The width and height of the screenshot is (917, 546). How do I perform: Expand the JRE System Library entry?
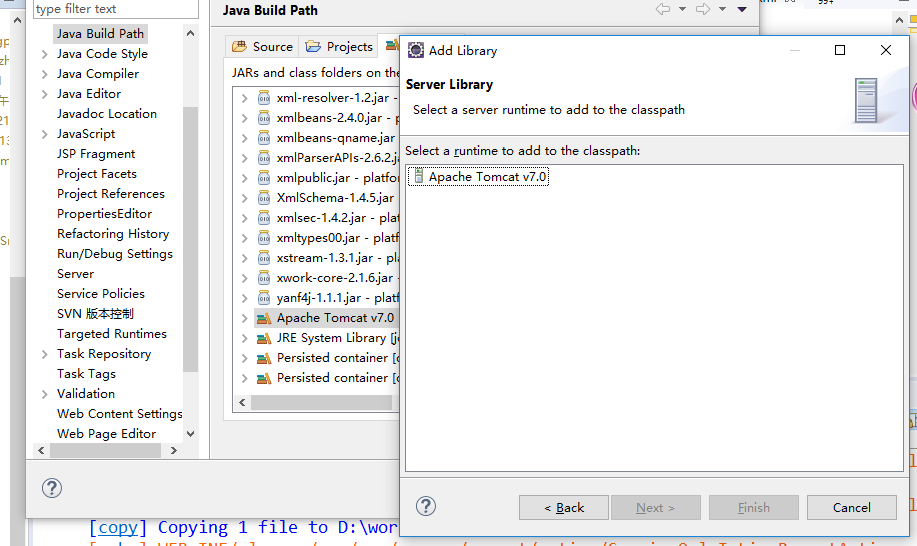point(244,338)
